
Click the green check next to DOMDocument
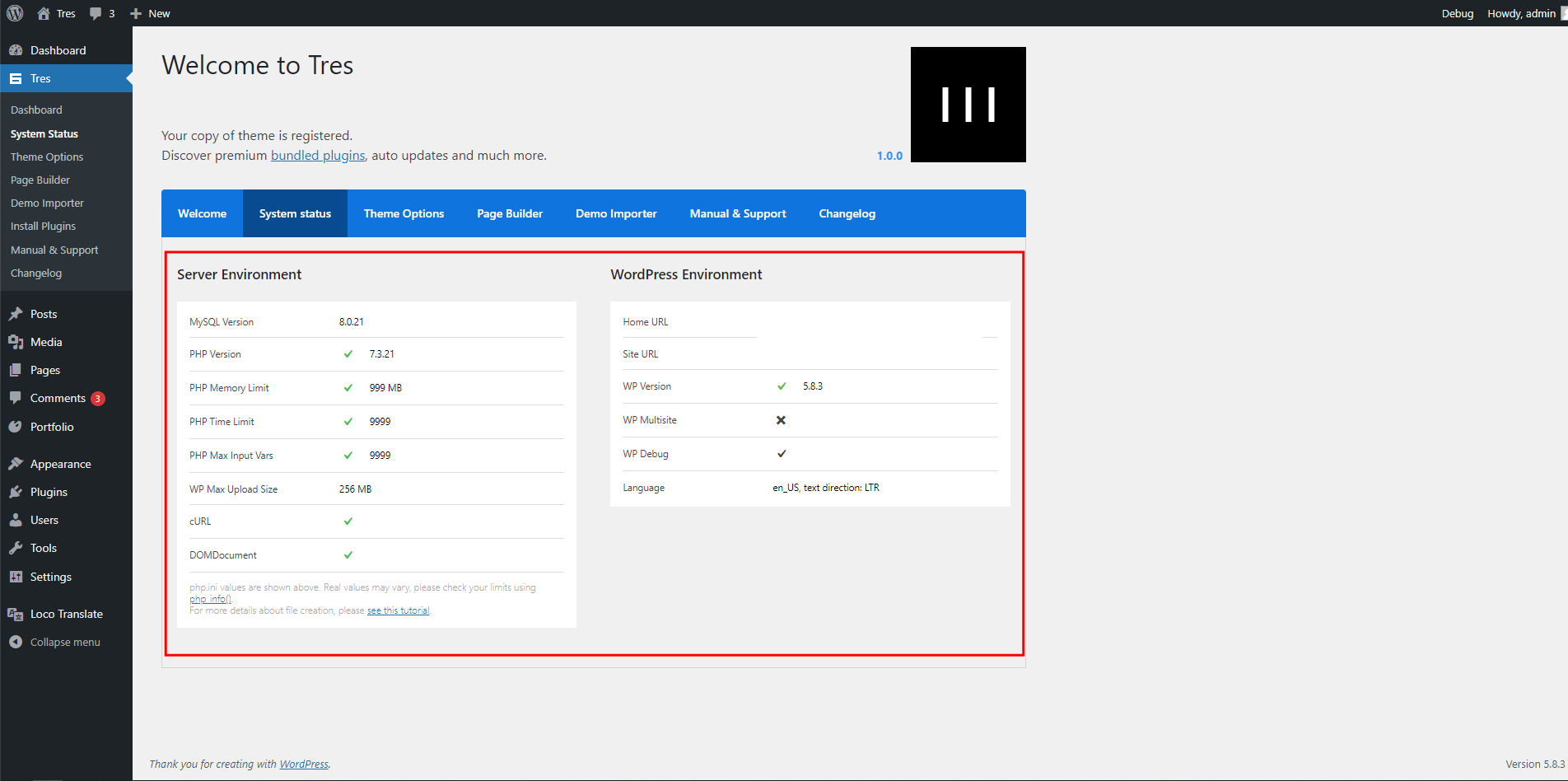(x=348, y=555)
